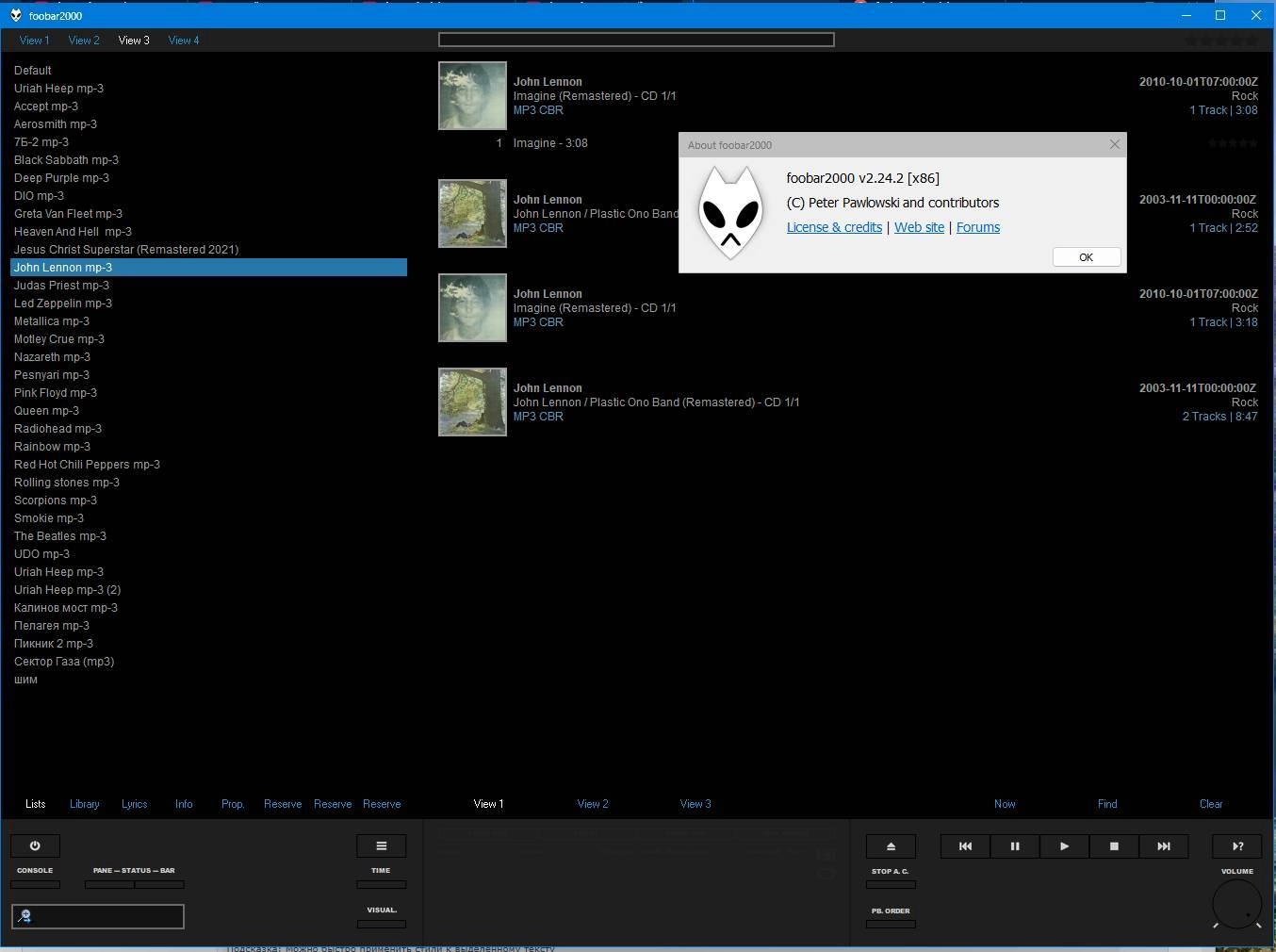Click OK in About foobar2000 dialog
The width and height of the screenshot is (1276, 952).
click(1087, 257)
